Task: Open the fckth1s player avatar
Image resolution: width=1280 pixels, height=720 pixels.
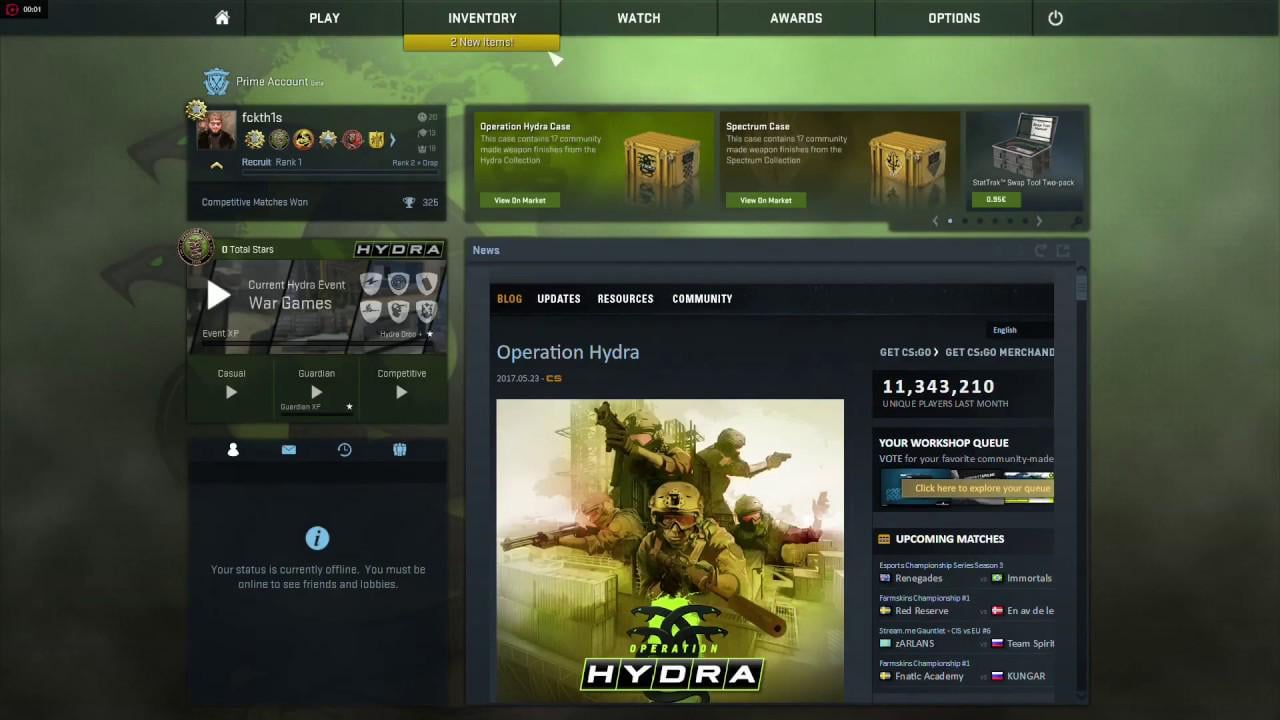Action: (x=216, y=130)
